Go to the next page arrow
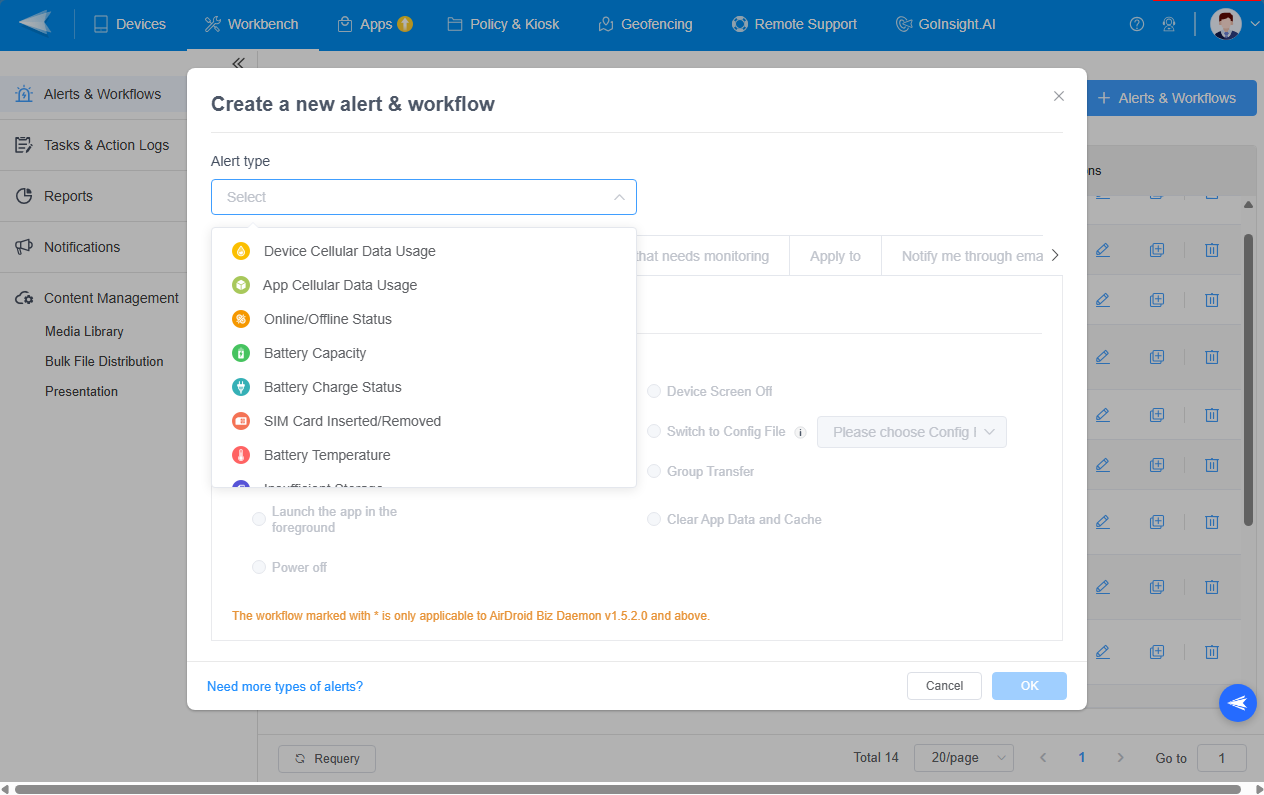The height and width of the screenshot is (795, 1264). coord(1121,758)
